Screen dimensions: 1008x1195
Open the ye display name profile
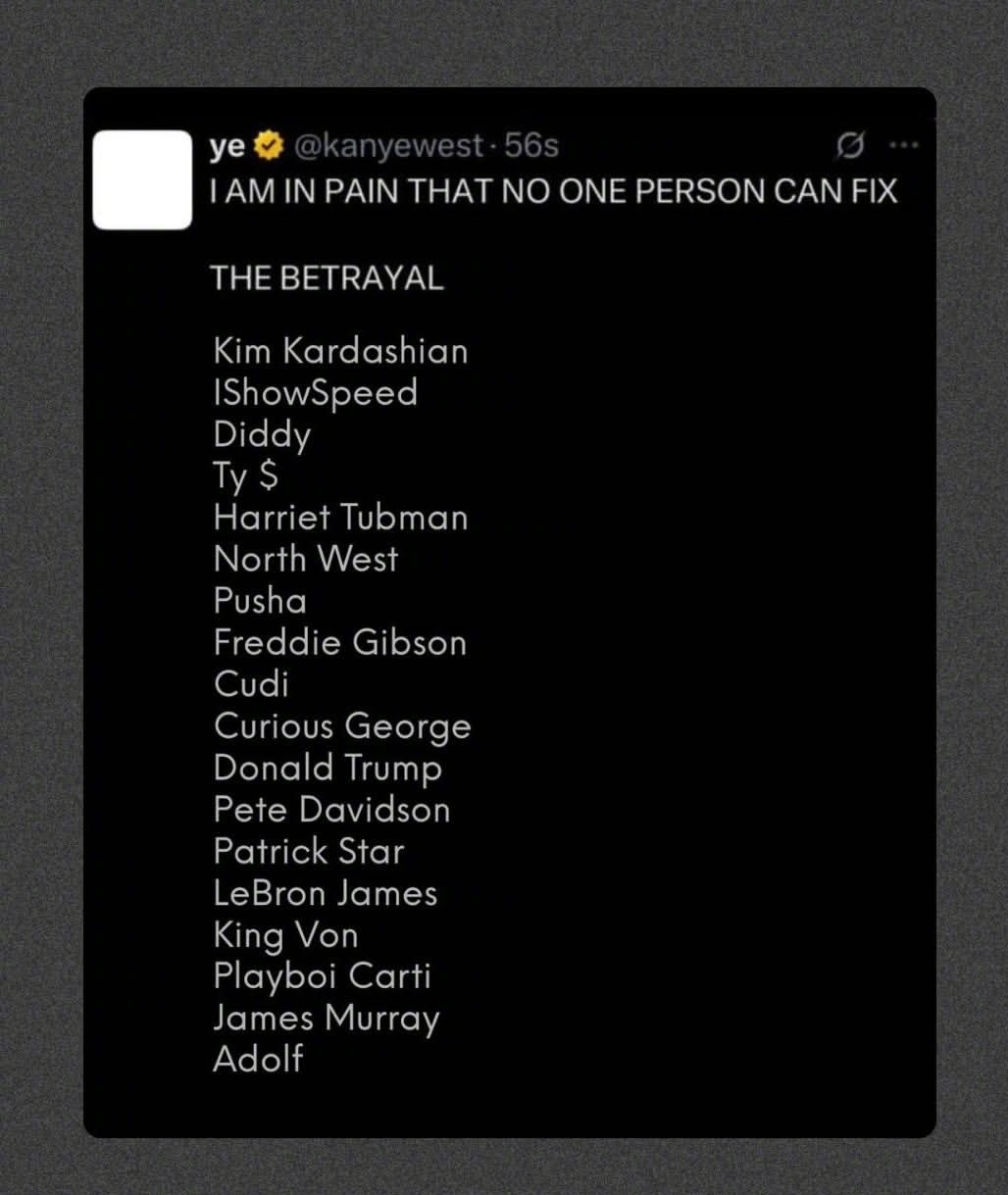click(x=227, y=146)
